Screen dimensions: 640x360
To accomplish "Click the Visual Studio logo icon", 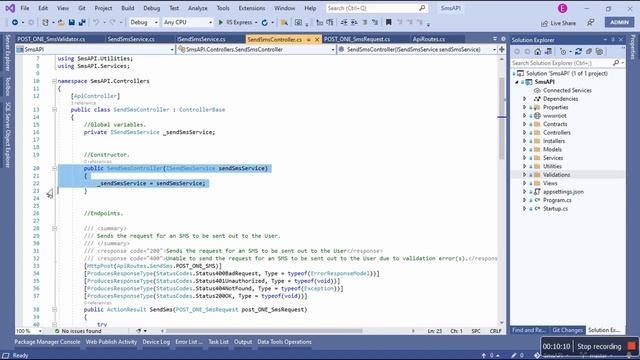I will [x=10, y=8].
